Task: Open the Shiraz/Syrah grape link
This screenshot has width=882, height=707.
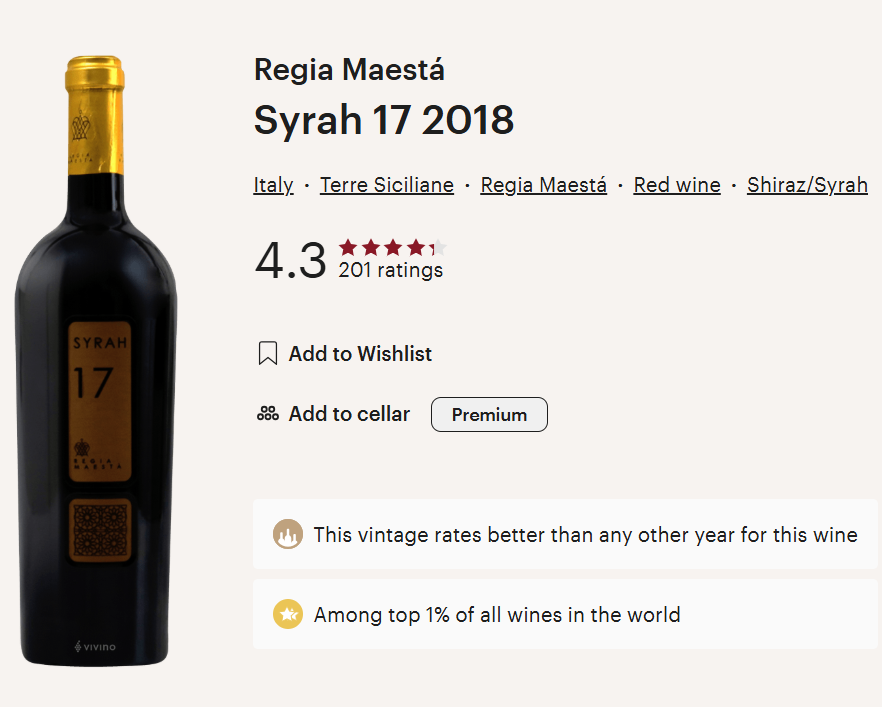Action: pyautogui.click(x=807, y=184)
